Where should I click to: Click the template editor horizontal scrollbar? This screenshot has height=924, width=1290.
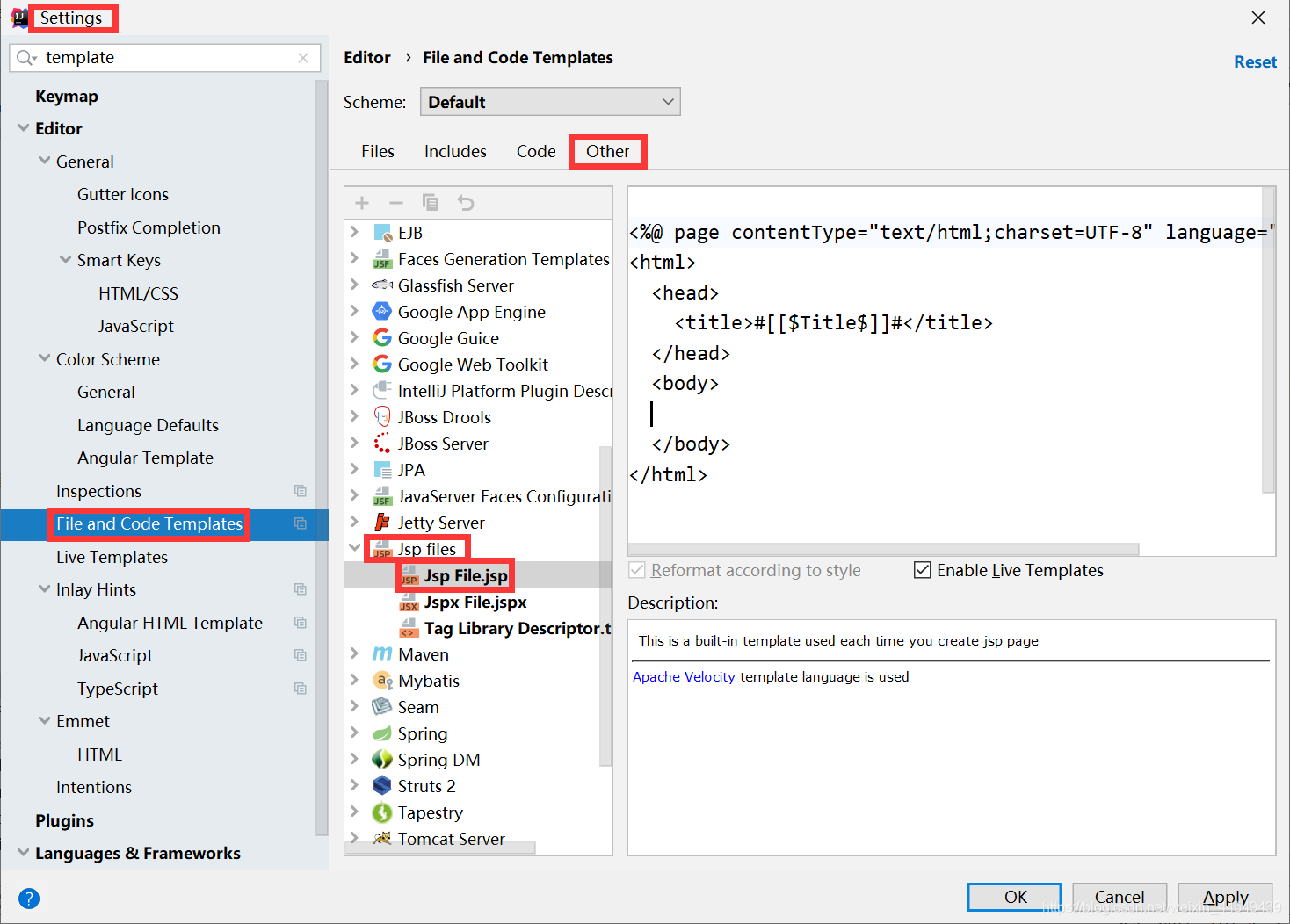884,549
